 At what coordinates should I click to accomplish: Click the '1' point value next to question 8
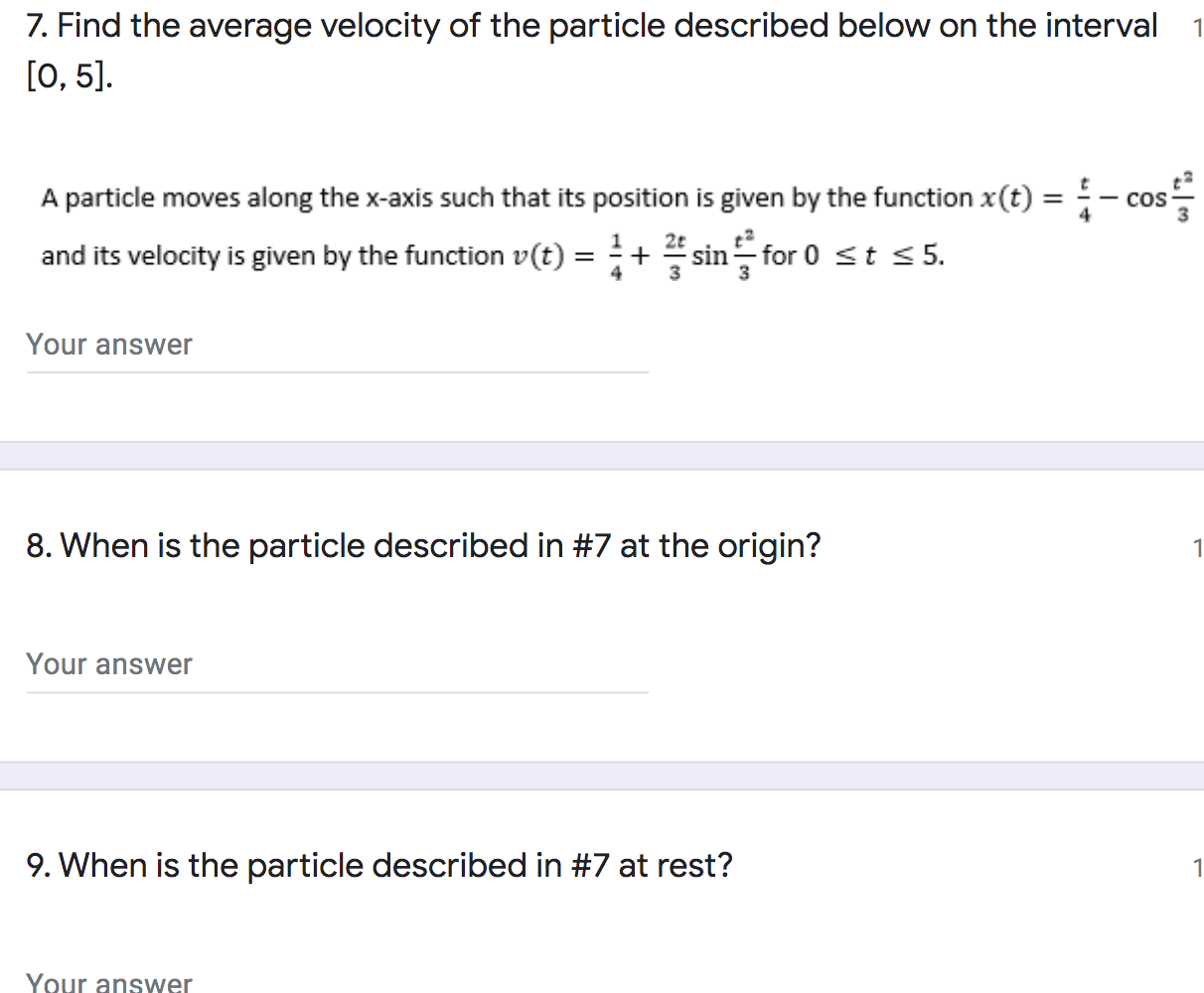point(1197,547)
